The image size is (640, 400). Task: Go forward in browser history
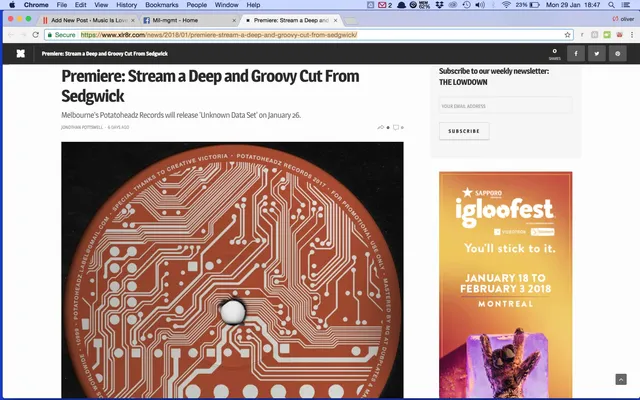(x=23, y=35)
